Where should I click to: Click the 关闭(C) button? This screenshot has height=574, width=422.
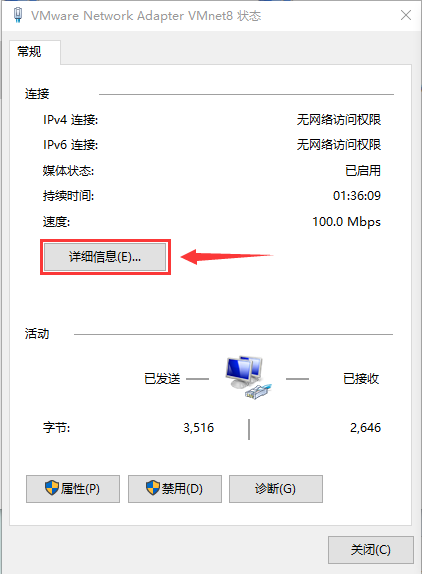[371, 550]
